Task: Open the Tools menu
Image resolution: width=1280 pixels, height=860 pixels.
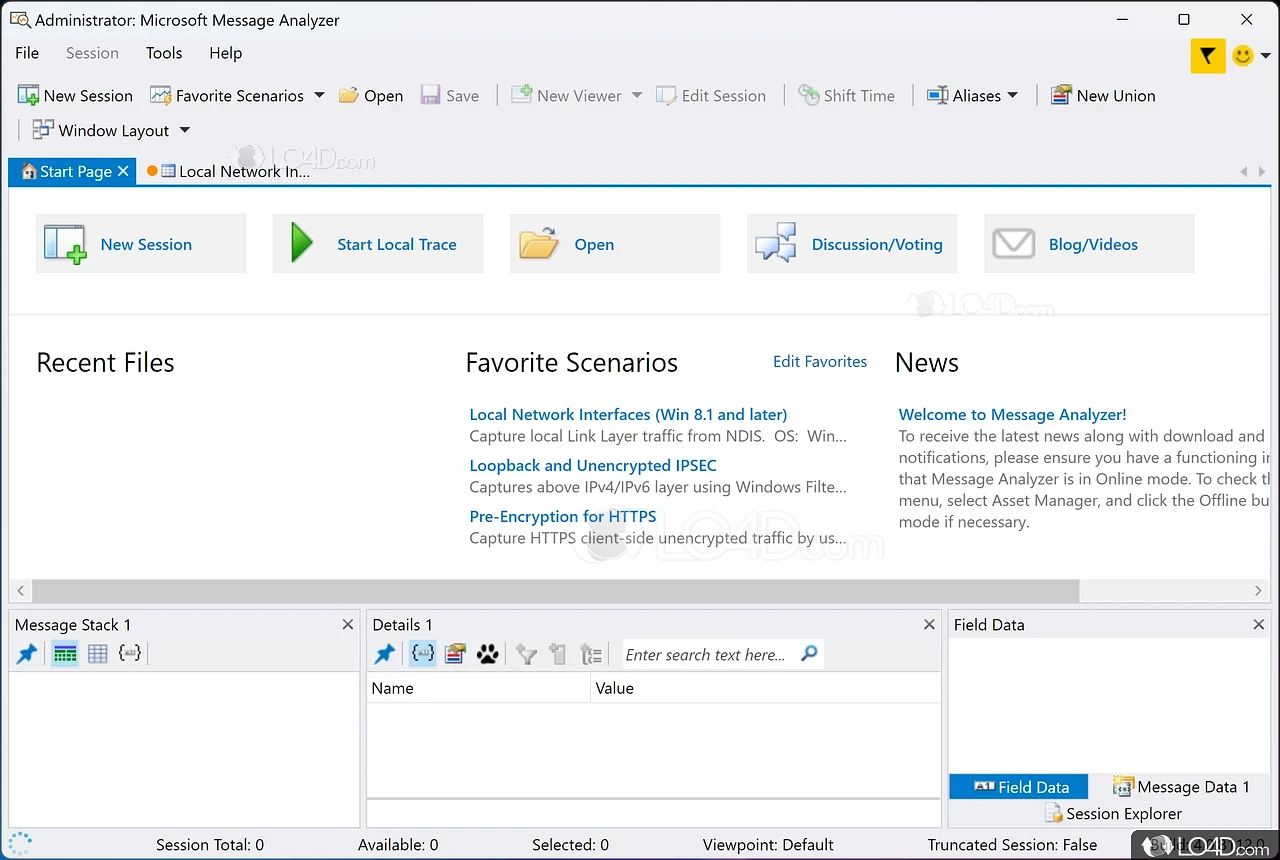Action: (164, 53)
